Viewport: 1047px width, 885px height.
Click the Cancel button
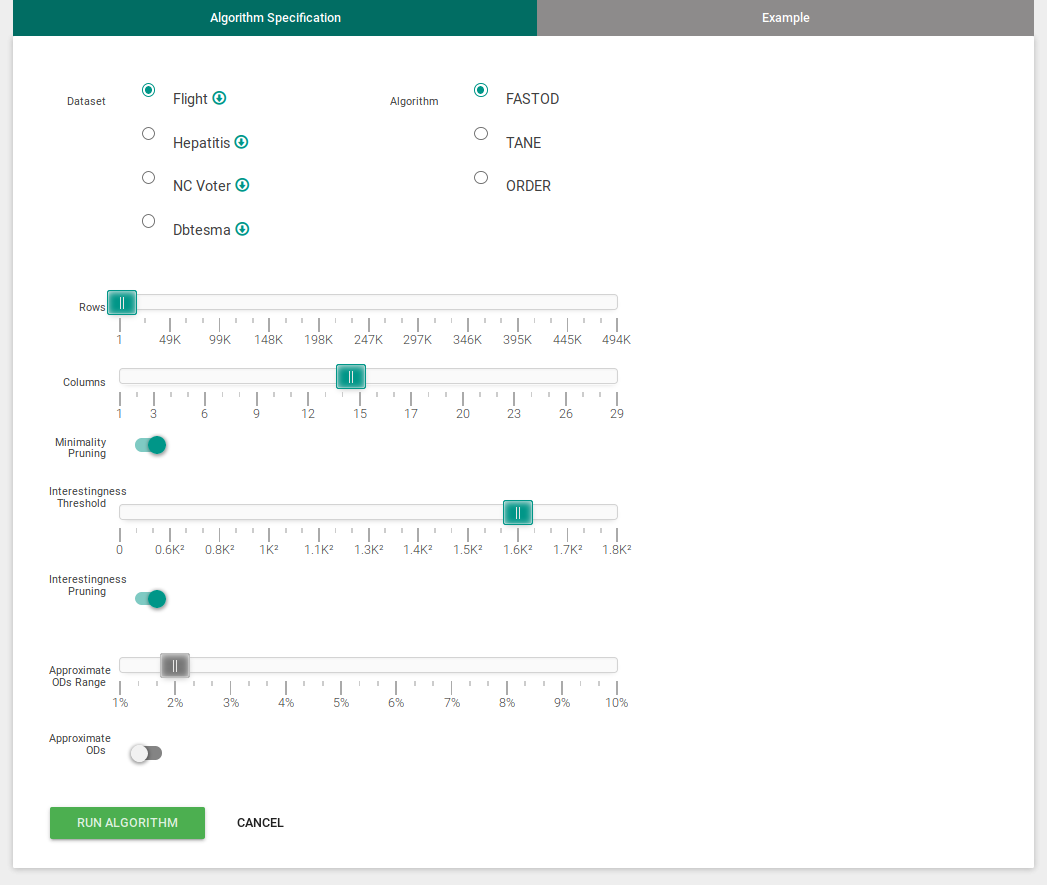pos(260,823)
